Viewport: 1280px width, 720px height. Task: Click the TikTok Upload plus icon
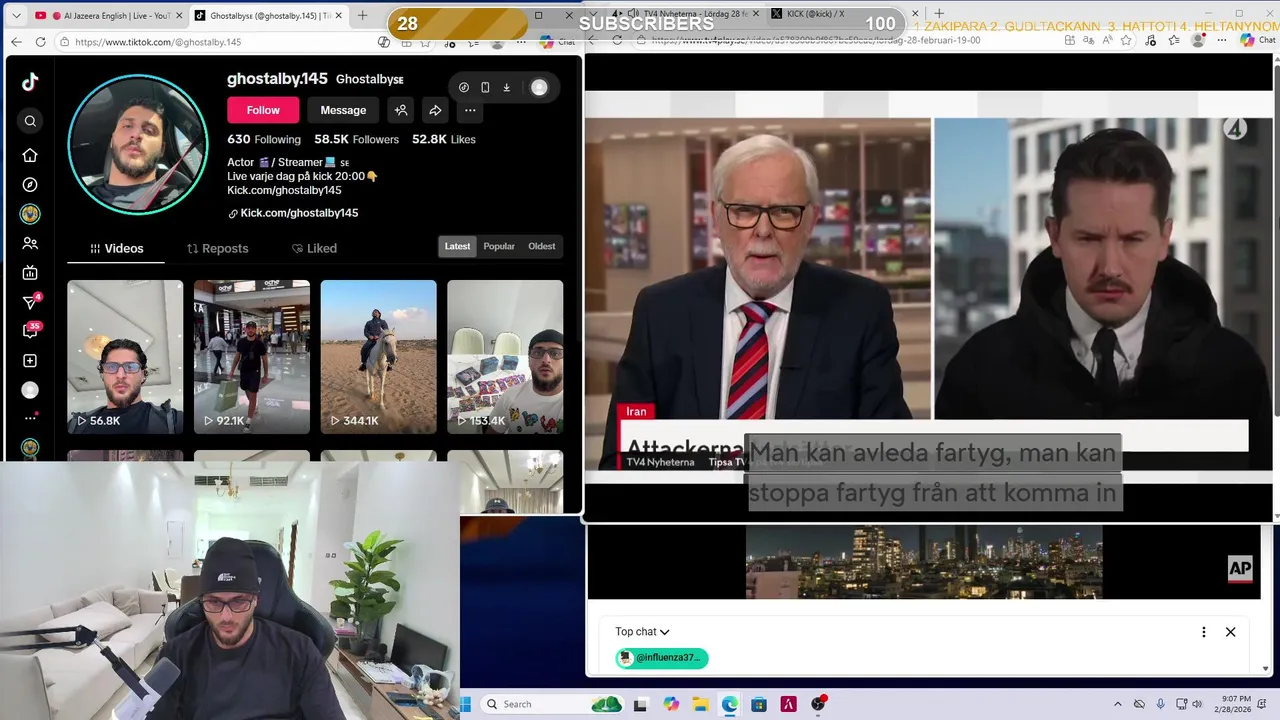pyautogui.click(x=30, y=361)
